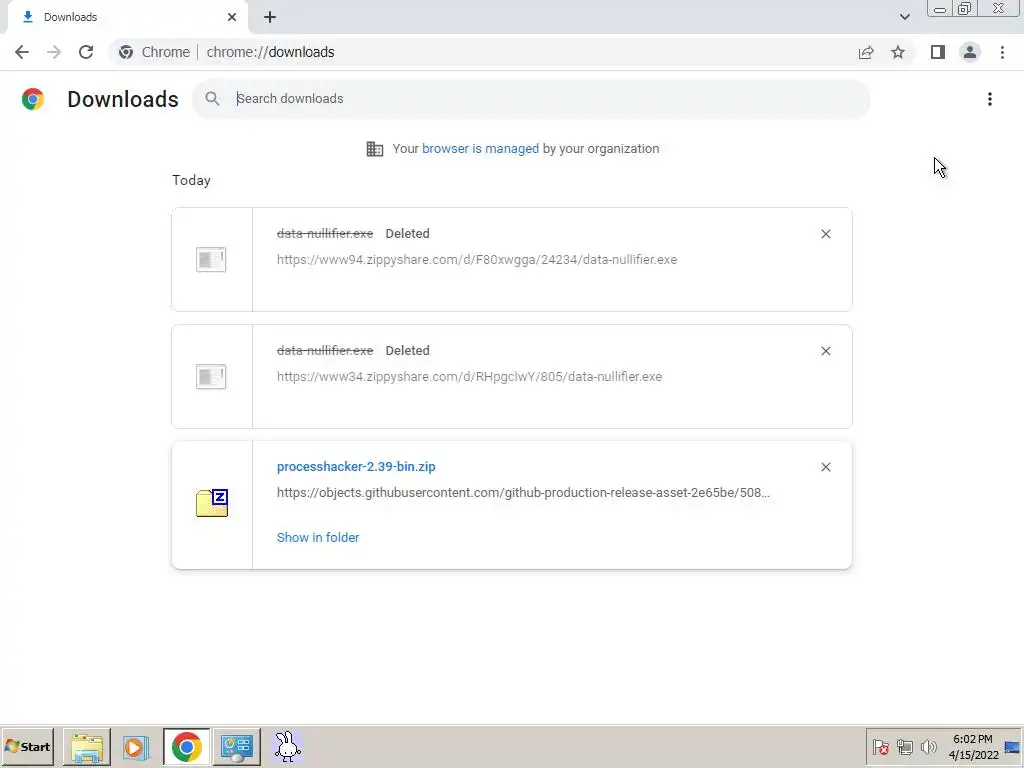Open a new tab with plus button
This screenshot has width=1024, height=768.
click(270, 17)
